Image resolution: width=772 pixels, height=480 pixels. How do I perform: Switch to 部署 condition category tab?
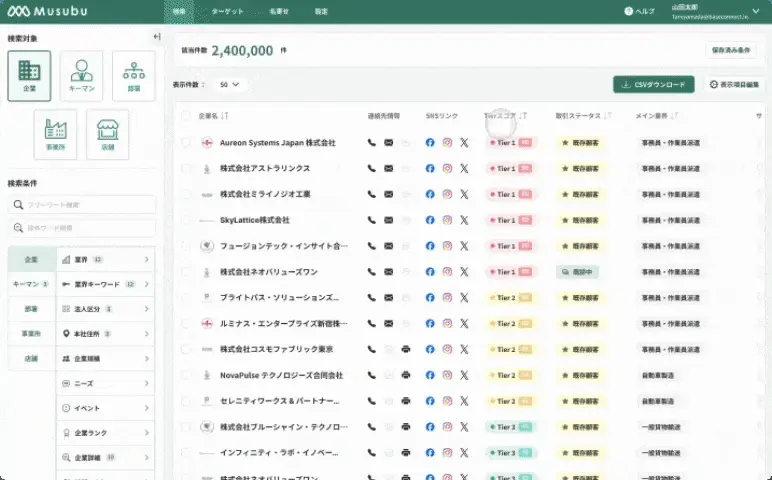click(32, 309)
